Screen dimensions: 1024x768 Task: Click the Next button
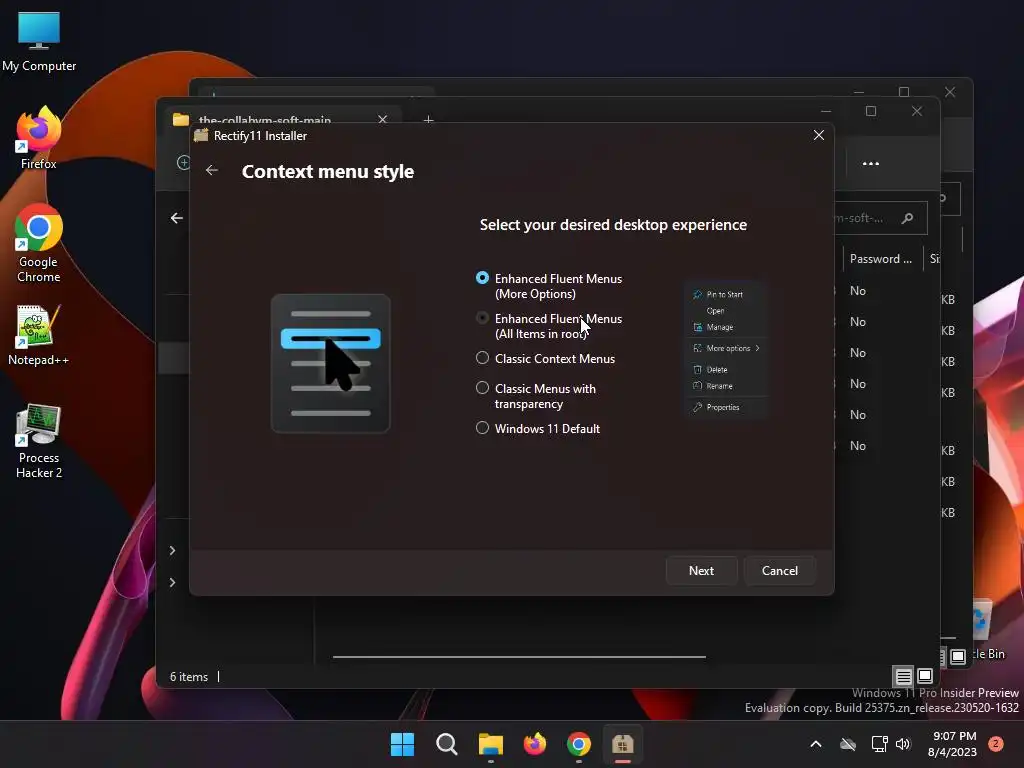click(701, 571)
